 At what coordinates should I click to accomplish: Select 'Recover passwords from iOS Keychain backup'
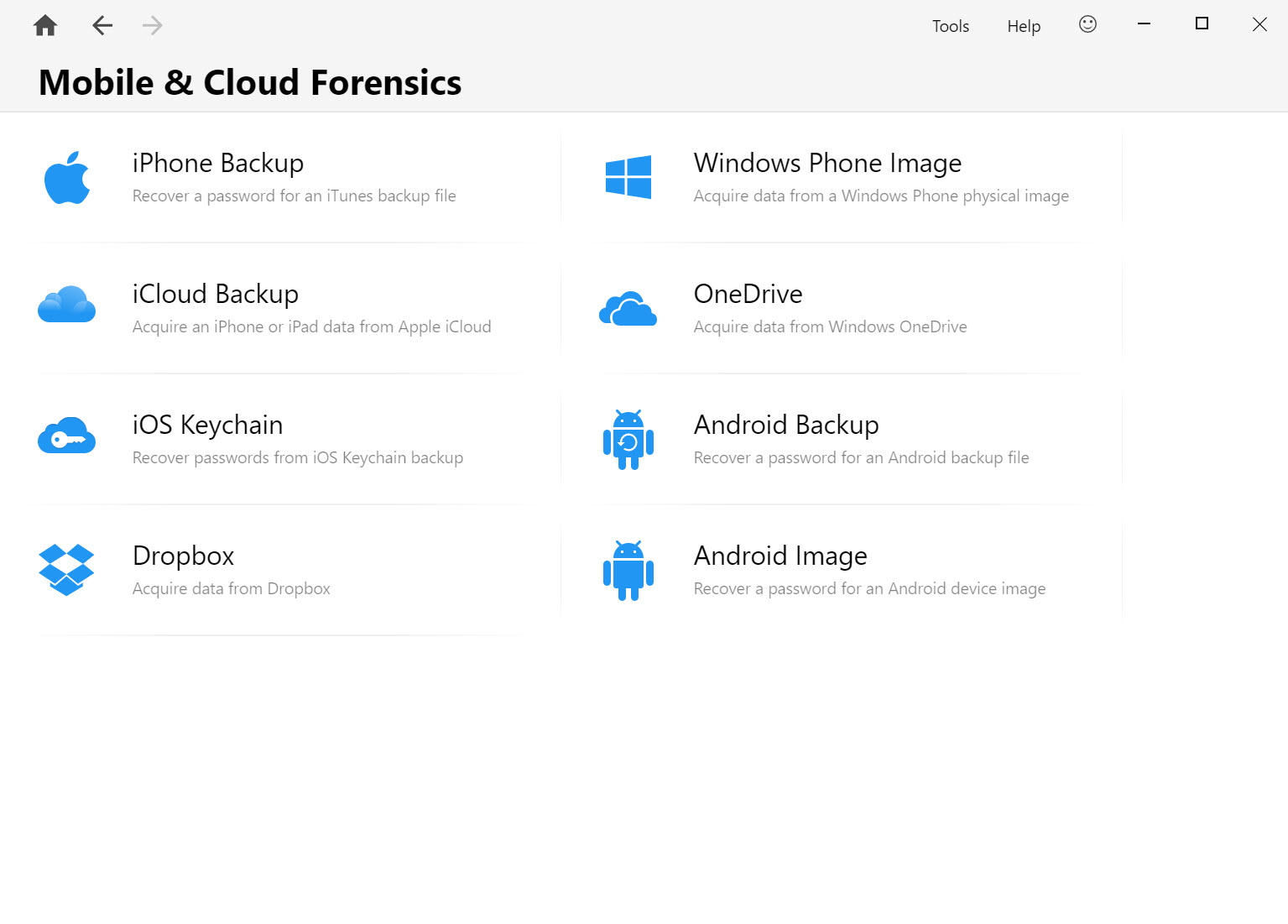tap(298, 457)
